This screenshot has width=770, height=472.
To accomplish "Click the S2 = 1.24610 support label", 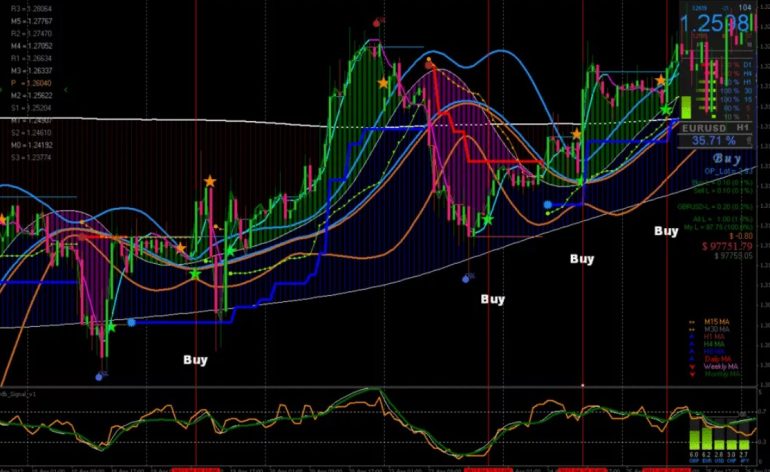I will (31, 133).
